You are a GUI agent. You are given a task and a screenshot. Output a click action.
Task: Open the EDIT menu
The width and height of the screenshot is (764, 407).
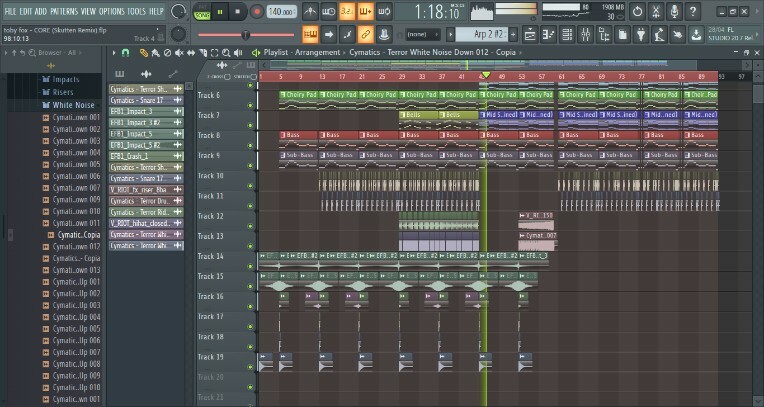(25, 11)
